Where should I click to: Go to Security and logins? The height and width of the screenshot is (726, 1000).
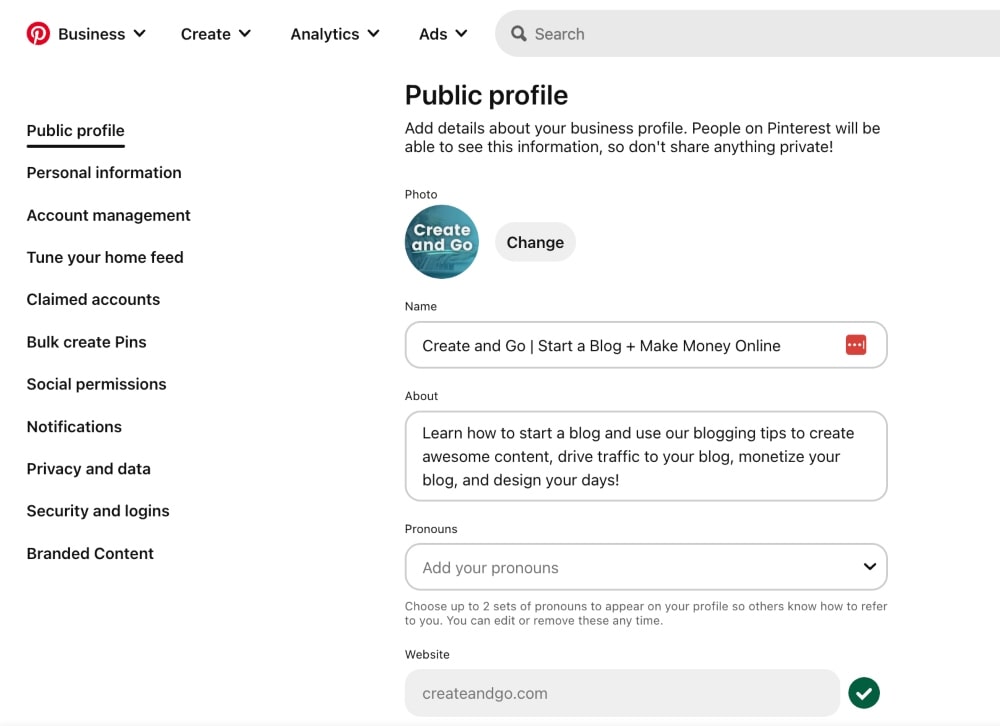[98, 511]
